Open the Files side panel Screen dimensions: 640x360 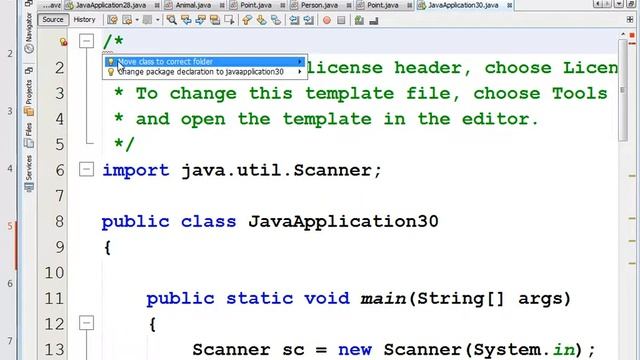29,135
